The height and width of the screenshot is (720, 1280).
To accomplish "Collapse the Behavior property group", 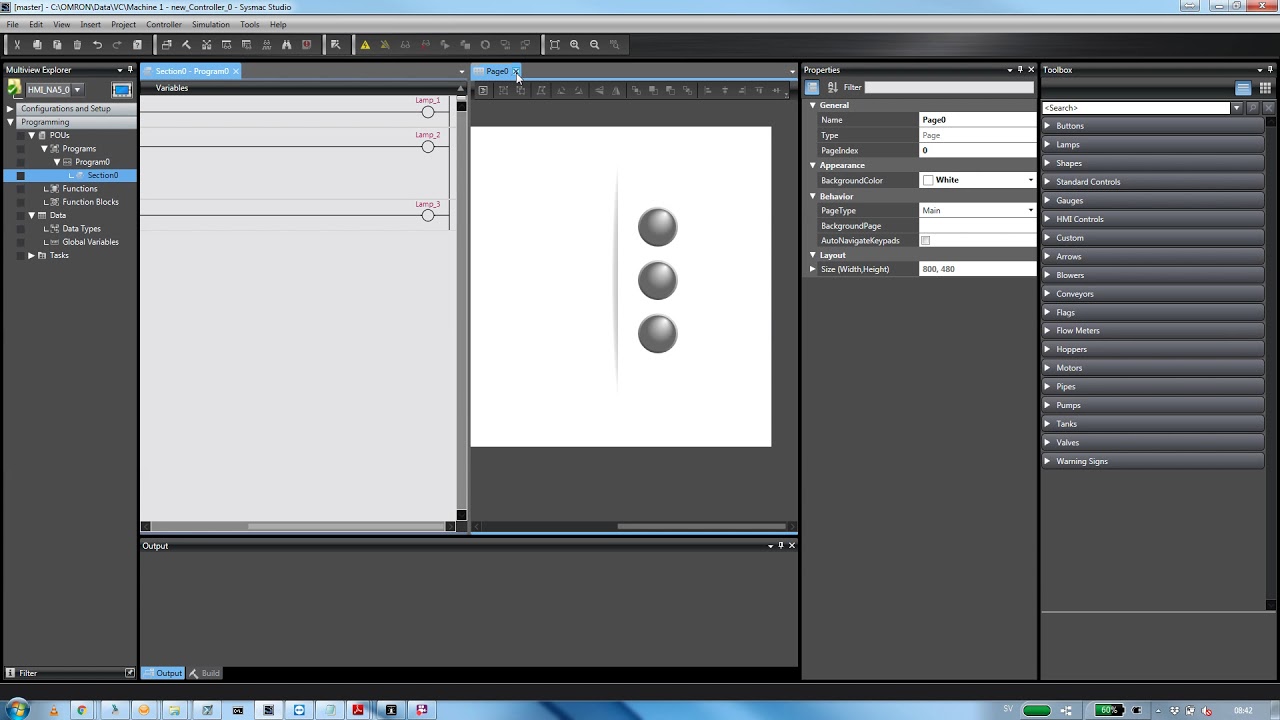I will click(x=813, y=196).
